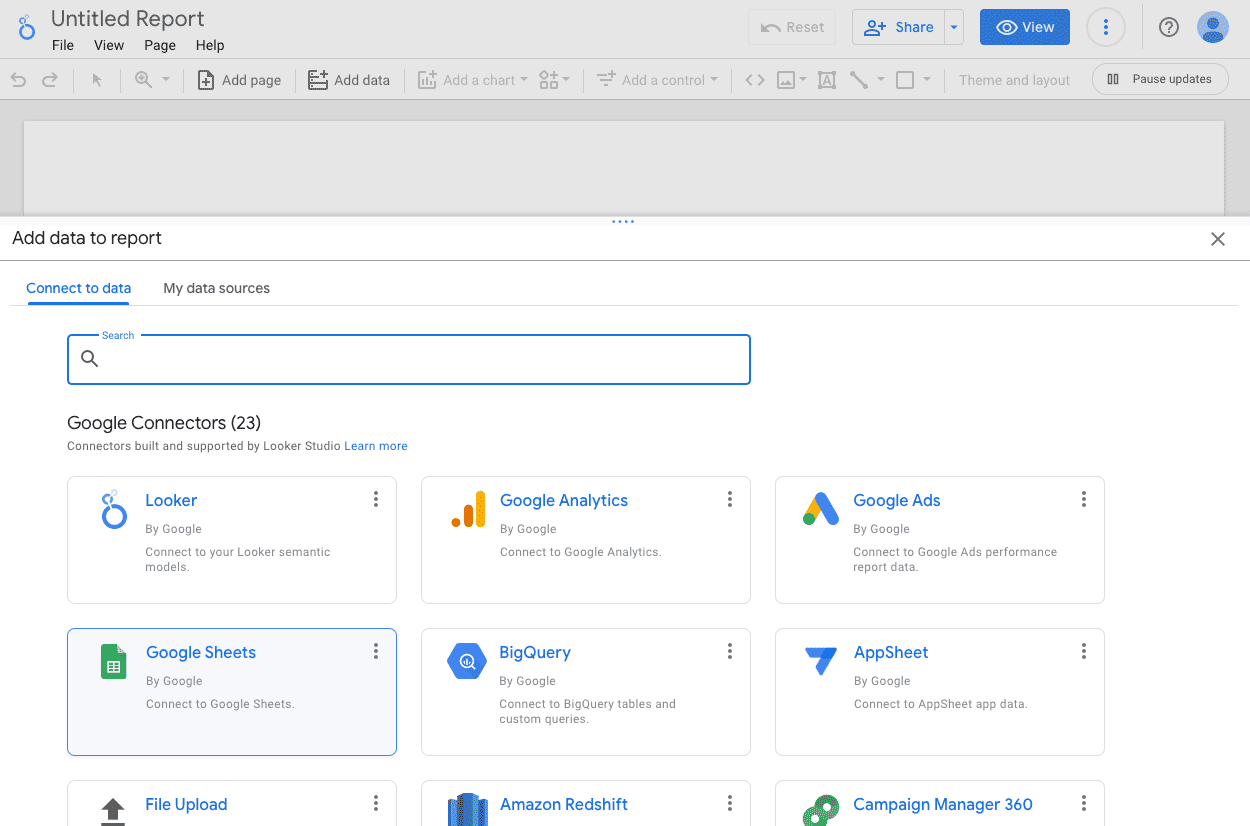
Task: Select the Campaign Manager 360 connector
Action: pyautogui.click(x=940, y=803)
